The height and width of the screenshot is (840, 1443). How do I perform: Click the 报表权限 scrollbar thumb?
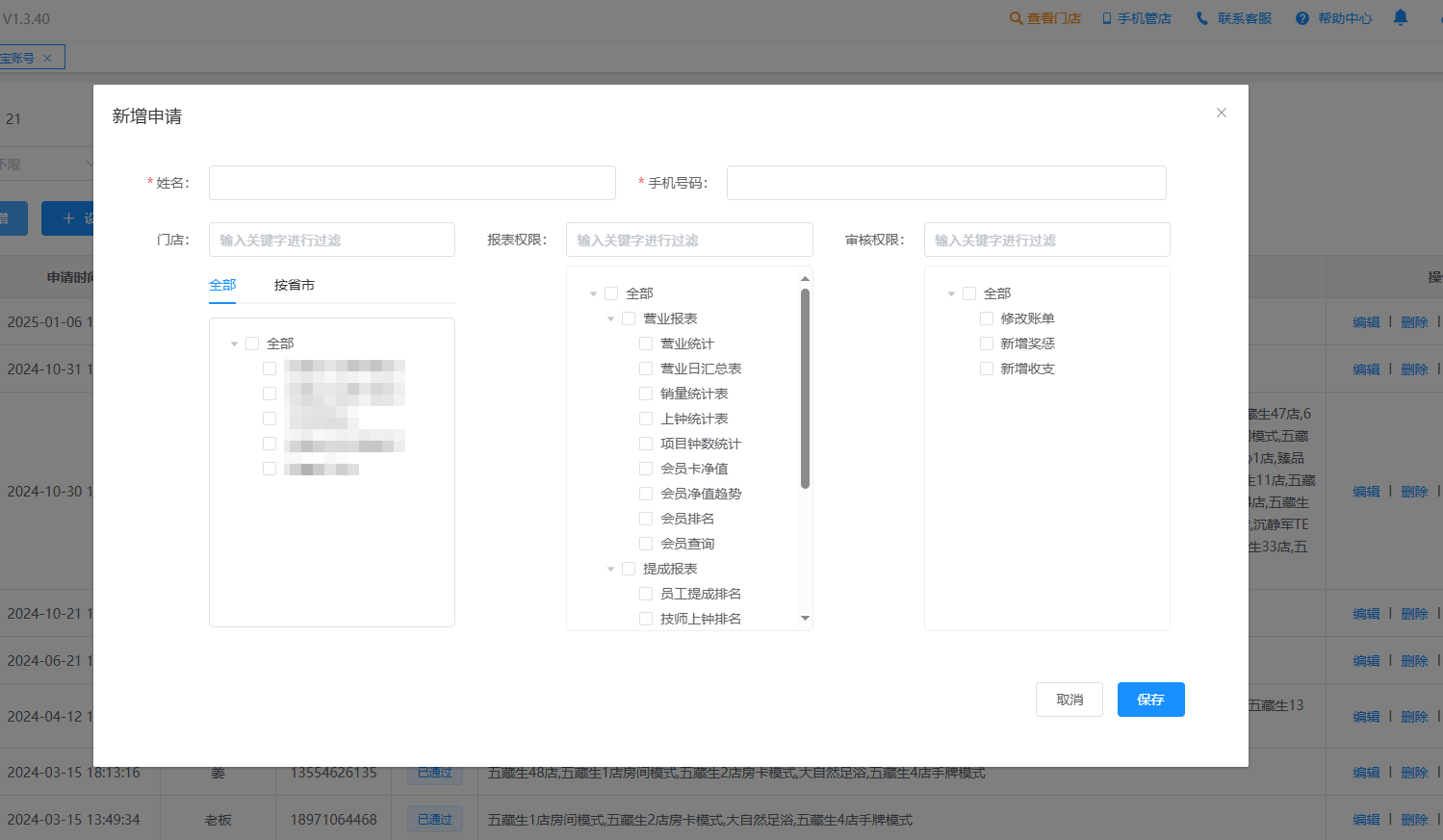(x=805, y=389)
